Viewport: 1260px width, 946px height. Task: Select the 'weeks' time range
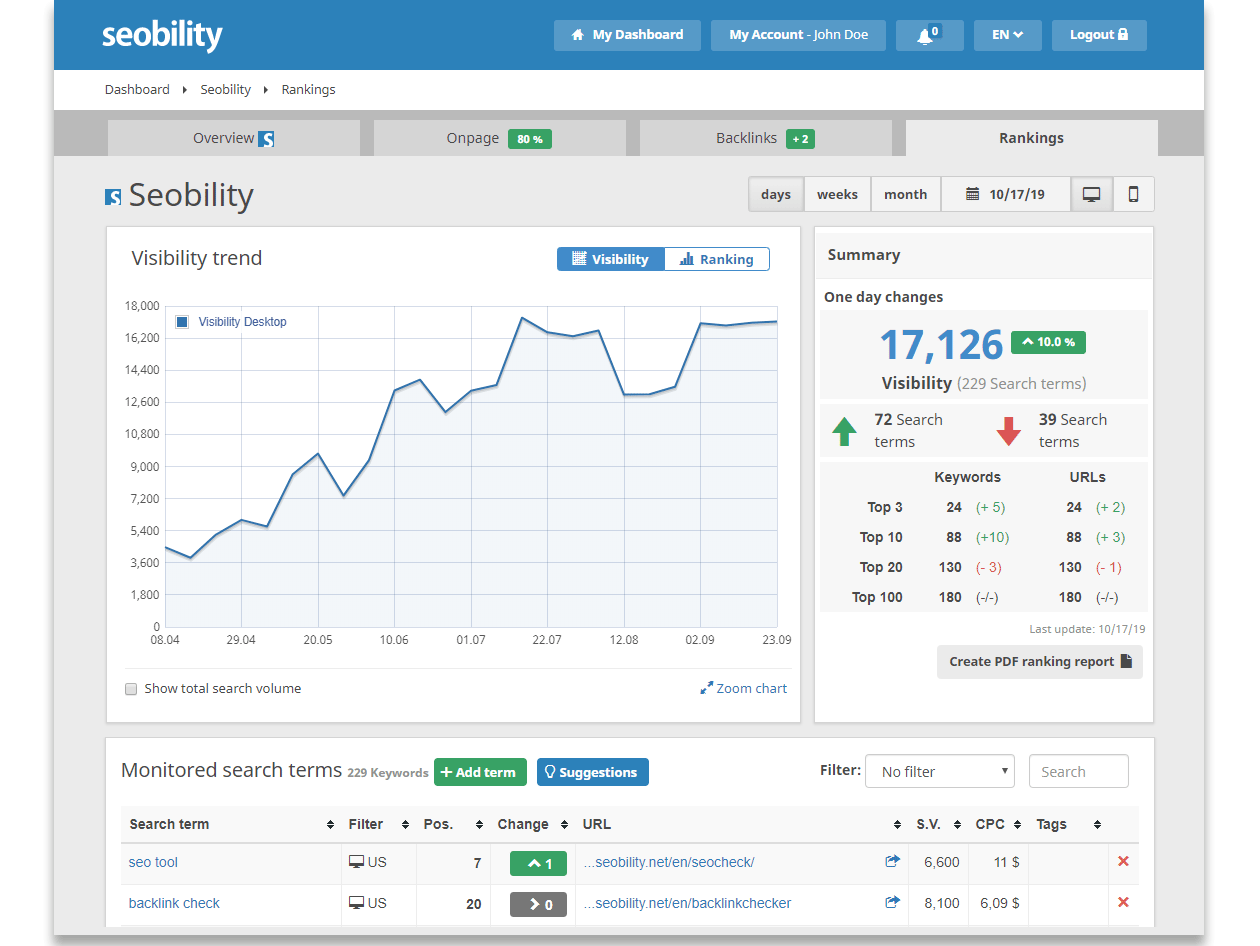(x=837, y=194)
